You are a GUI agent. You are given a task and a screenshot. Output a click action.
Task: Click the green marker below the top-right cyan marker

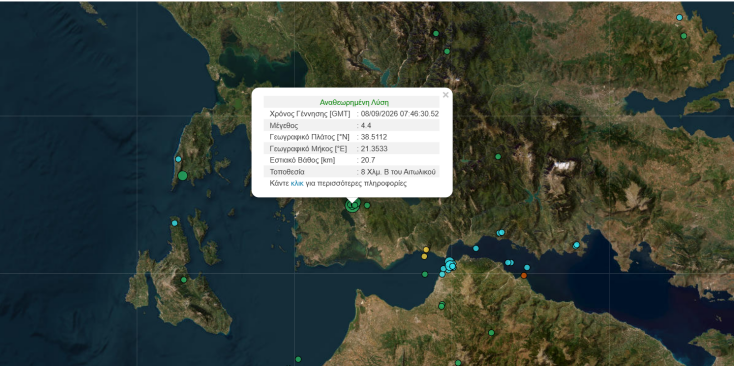(x=683, y=36)
